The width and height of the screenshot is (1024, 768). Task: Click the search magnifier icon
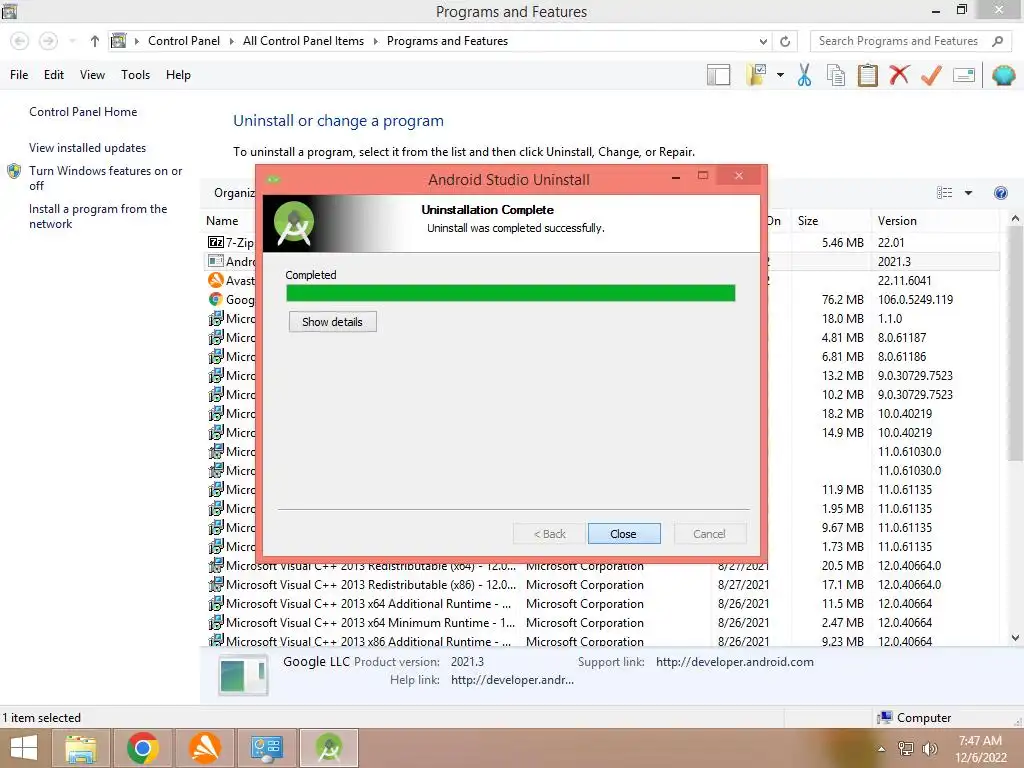(x=997, y=41)
